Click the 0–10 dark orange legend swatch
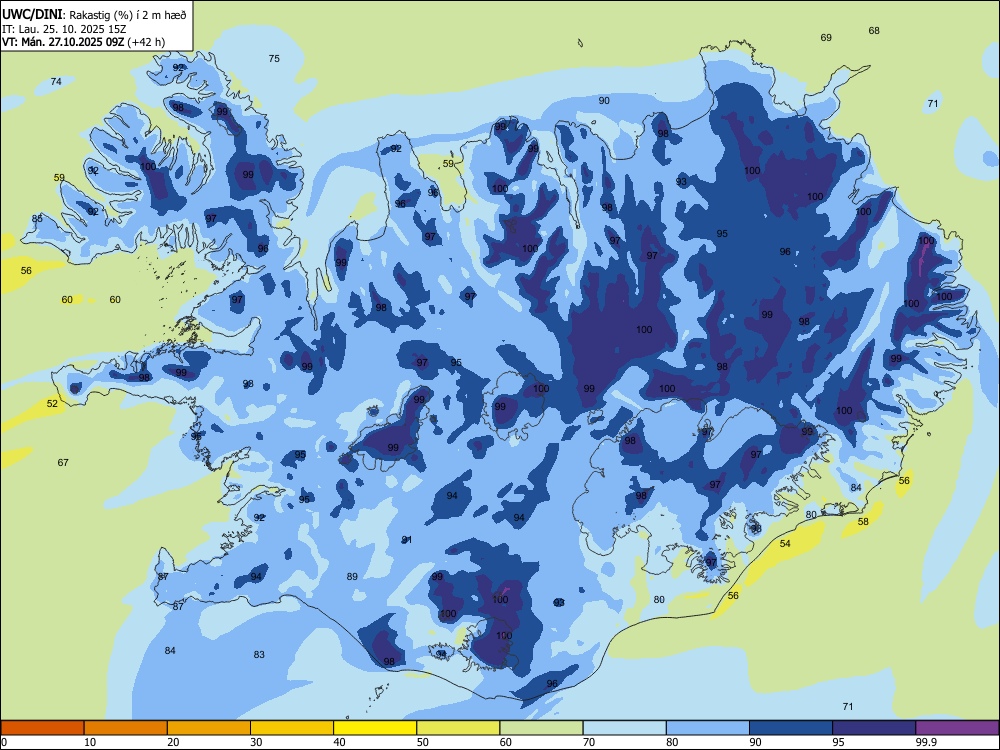 point(42,728)
